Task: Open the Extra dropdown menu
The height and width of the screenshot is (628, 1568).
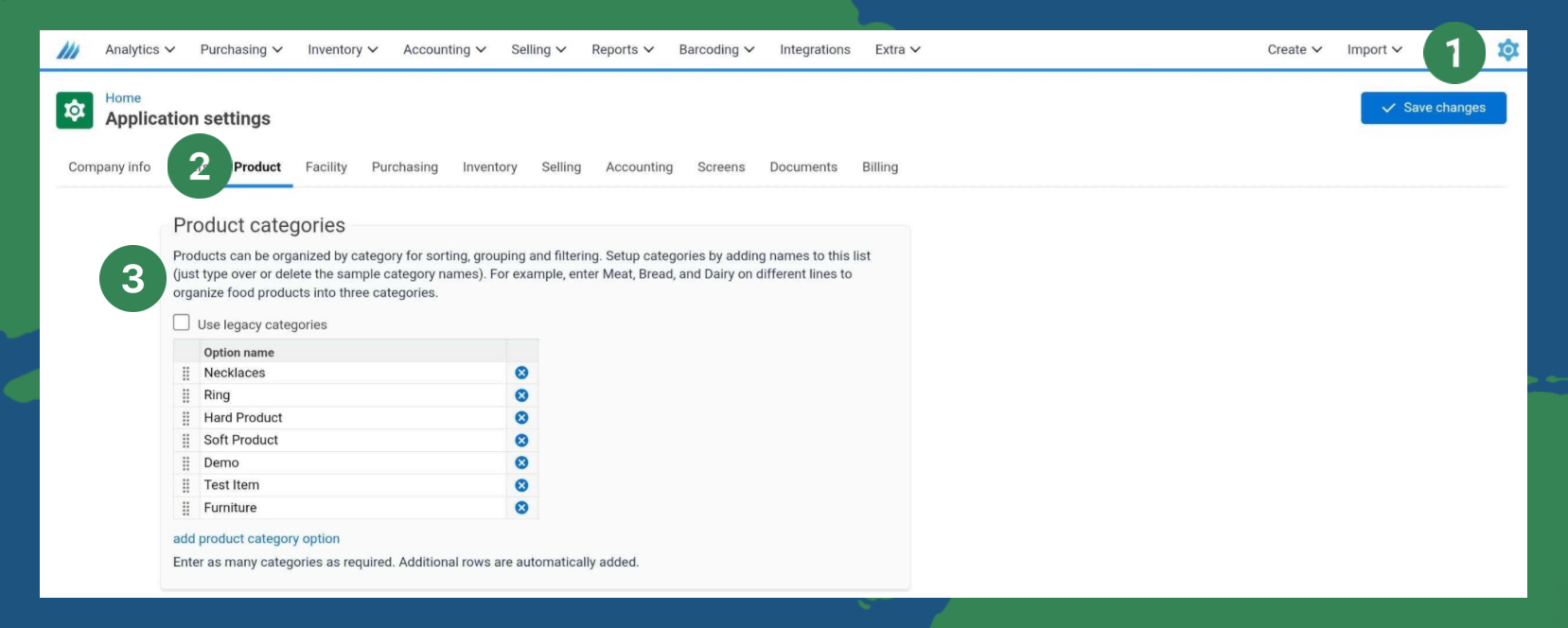Action: (898, 49)
